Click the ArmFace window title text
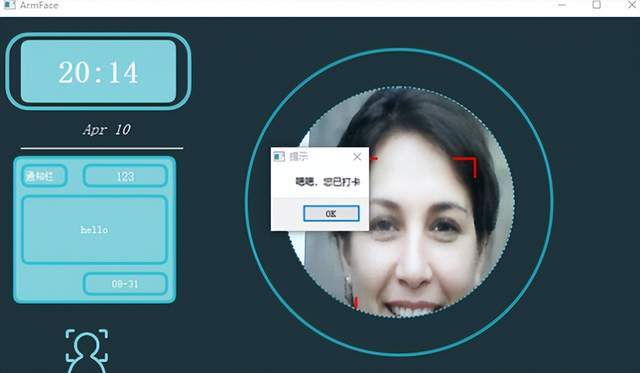Viewport: 640px width, 373px height. [x=39, y=5]
